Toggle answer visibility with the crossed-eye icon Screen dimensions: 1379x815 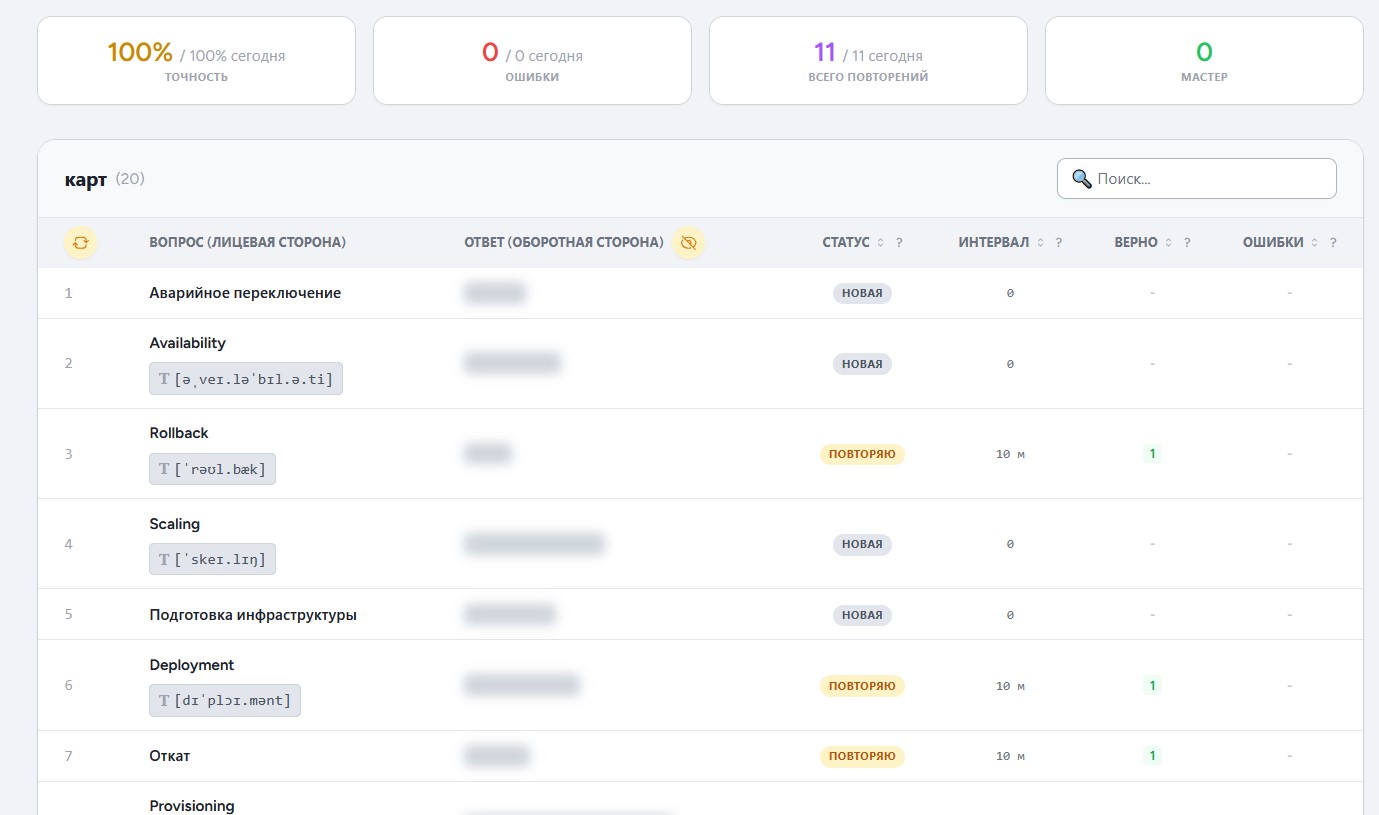(x=689, y=242)
